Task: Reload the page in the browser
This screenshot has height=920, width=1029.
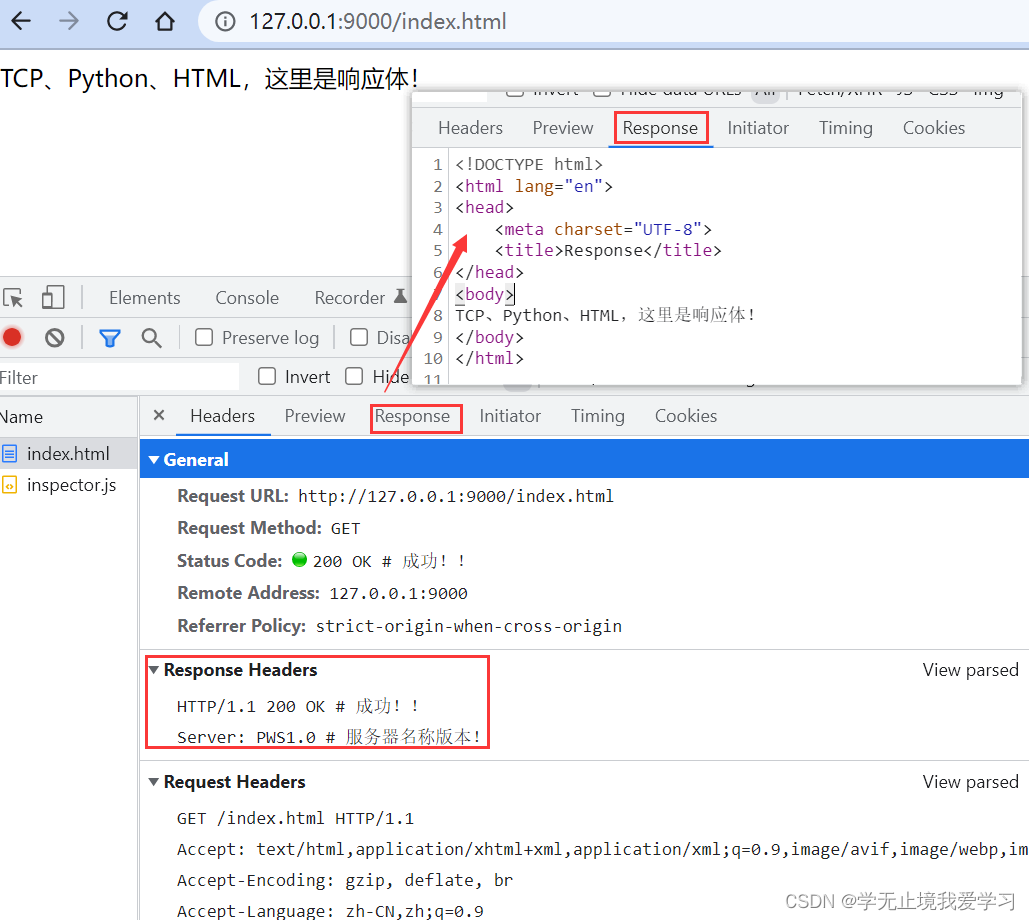Action: pyautogui.click(x=117, y=21)
